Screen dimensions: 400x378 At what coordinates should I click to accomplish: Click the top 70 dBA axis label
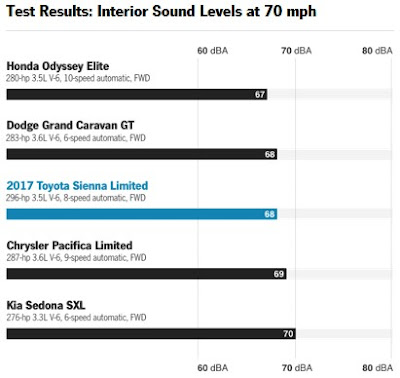coord(297,51)
